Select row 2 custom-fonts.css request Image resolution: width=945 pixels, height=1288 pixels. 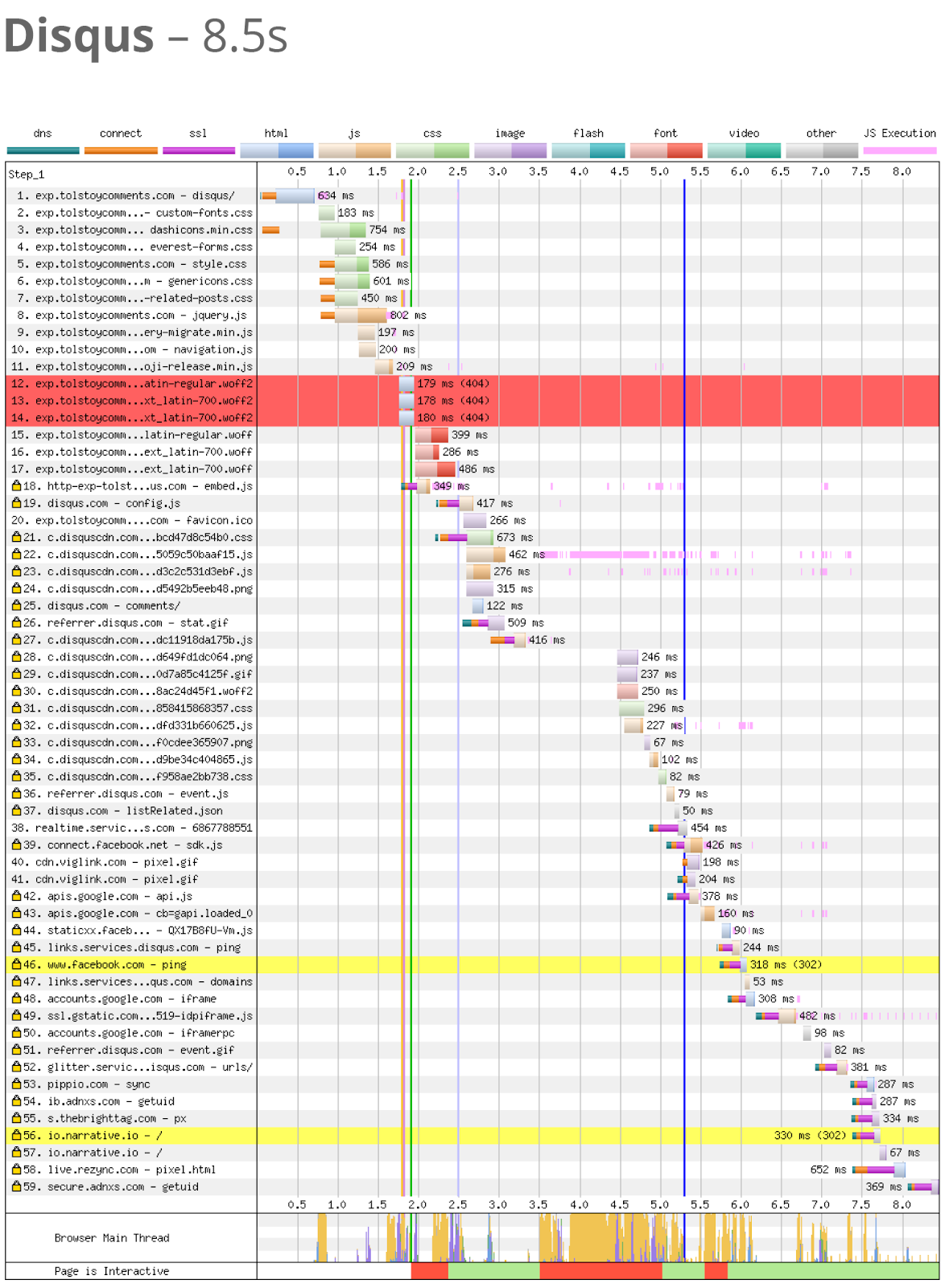click(472, 213)
